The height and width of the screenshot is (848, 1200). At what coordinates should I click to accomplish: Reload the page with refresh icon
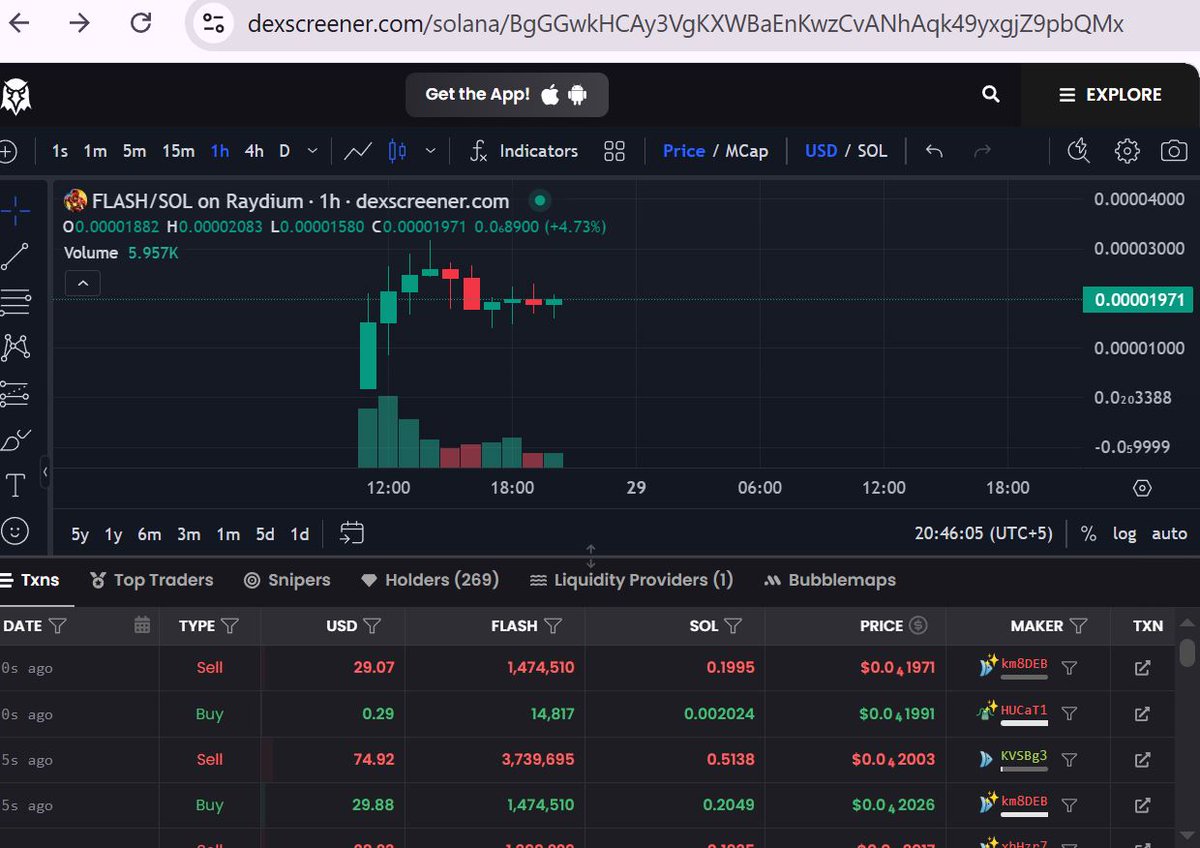click(142, 22)
